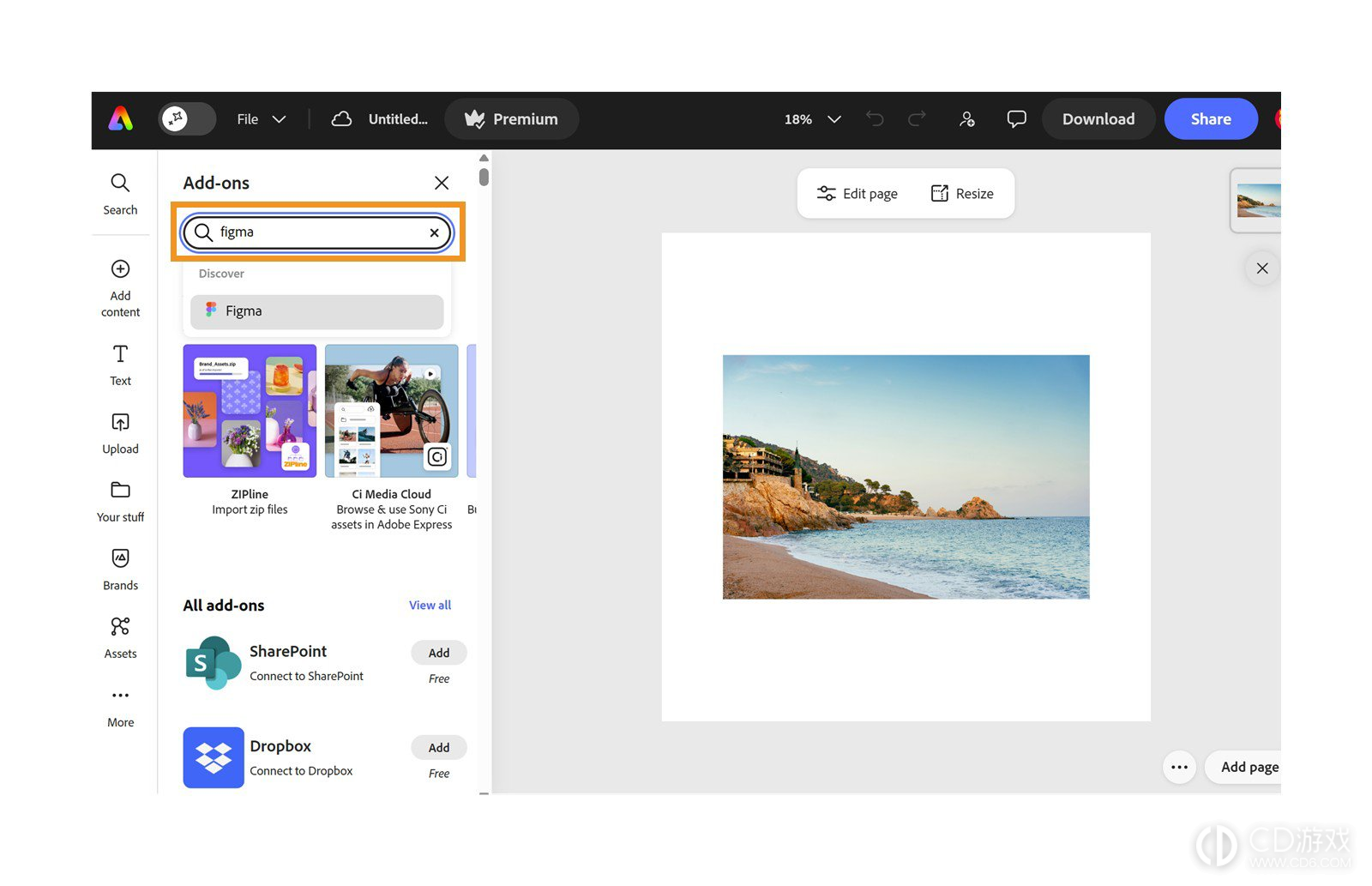Select the Text tool in the sidebar
Image resolution: width=1372 pixels, height=886 pixels.
click(x=120, y=365)
